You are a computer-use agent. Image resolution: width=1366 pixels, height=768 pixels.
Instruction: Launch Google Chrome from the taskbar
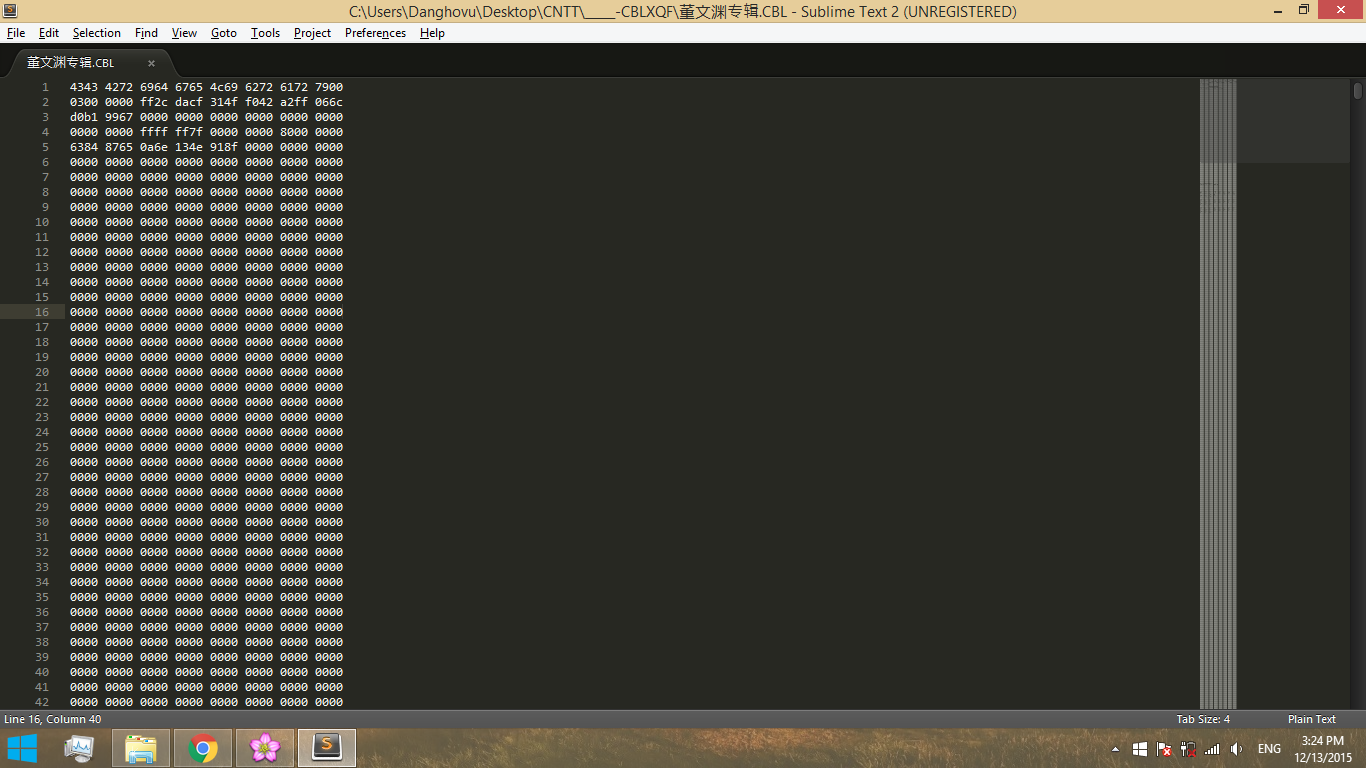point(203,748)
